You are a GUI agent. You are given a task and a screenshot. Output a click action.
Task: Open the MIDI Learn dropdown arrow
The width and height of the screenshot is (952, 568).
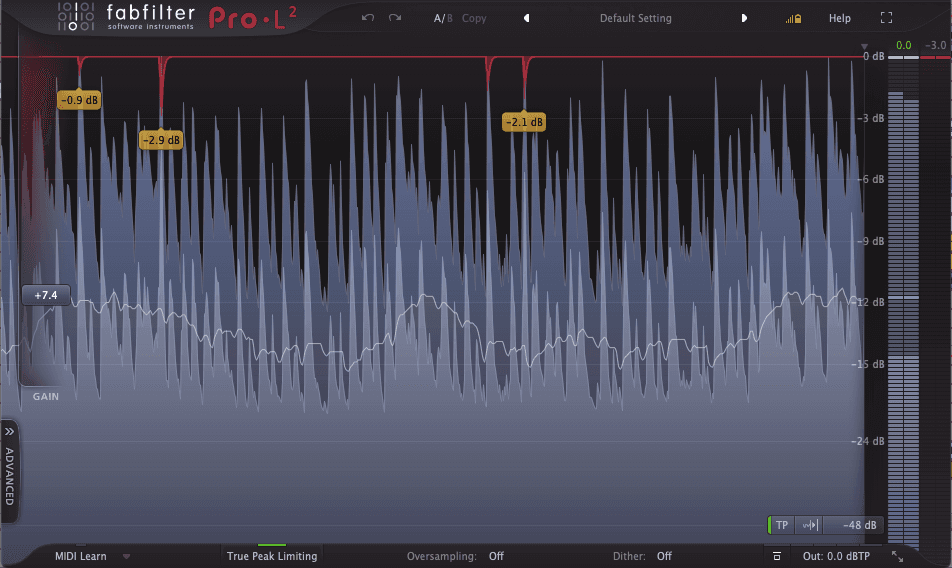pyautogui.click(x=126, y=556)
